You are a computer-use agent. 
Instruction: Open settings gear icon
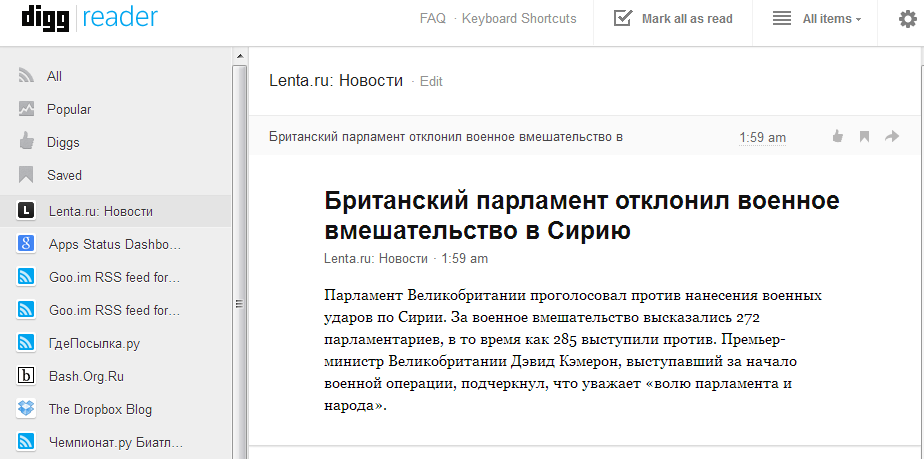point(908,19)
